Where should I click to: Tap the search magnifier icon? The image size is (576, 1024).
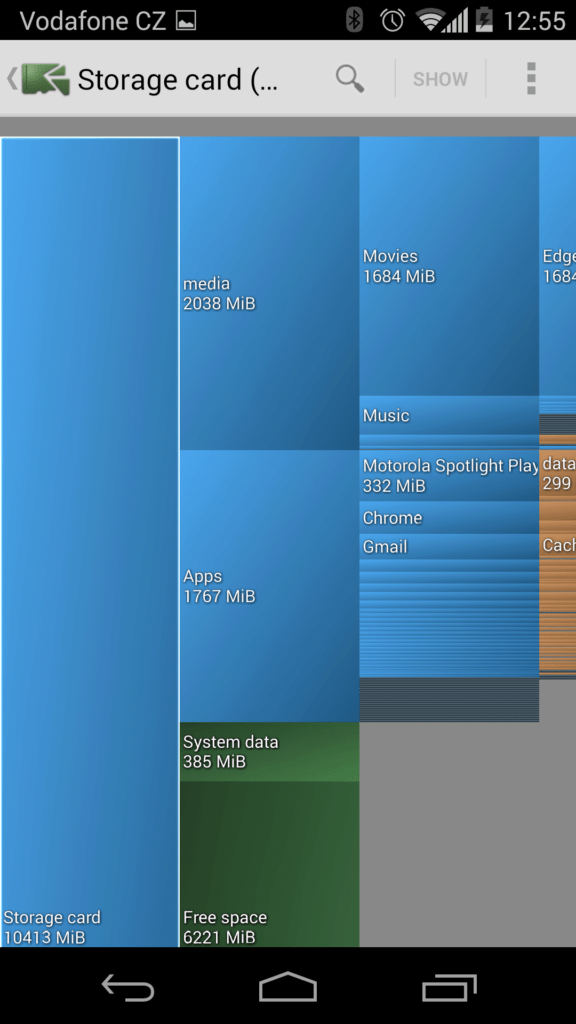(x=350, y=79)
